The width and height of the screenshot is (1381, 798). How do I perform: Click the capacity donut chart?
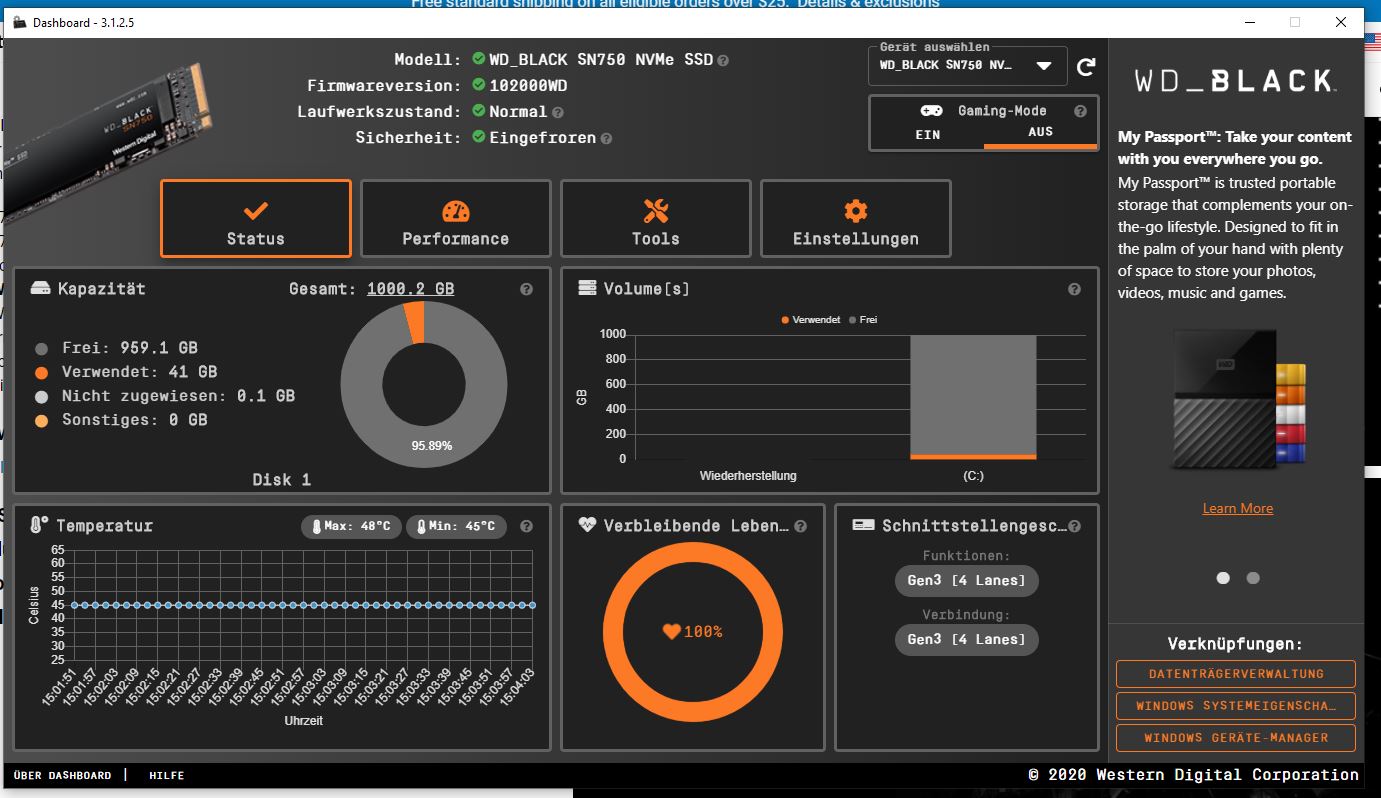(424, 384)
